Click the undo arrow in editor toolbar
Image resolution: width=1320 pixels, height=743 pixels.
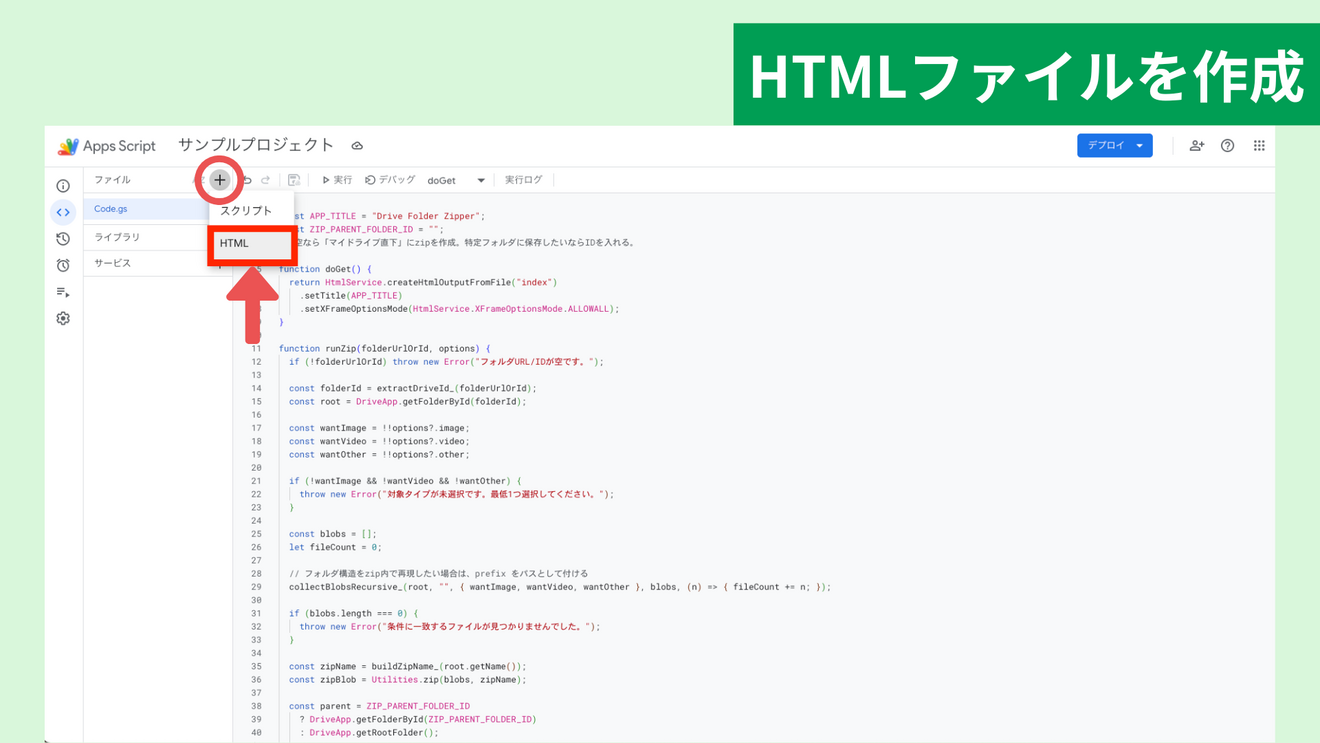(247, 180)
